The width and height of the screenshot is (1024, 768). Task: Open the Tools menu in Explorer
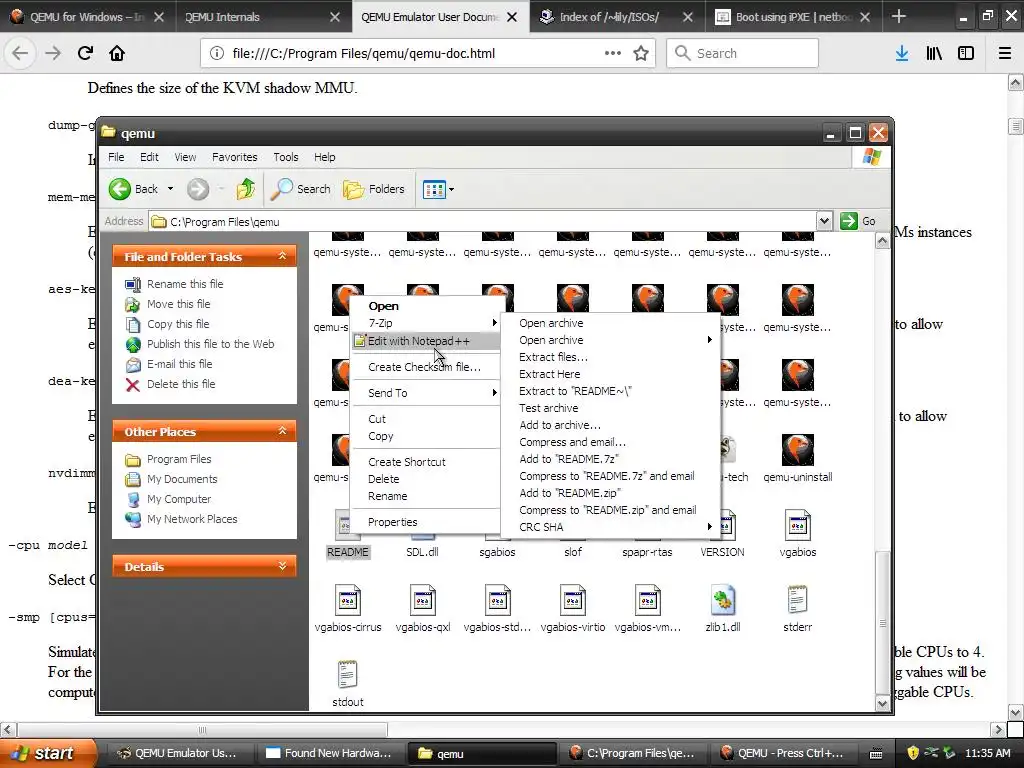(285, 157)
